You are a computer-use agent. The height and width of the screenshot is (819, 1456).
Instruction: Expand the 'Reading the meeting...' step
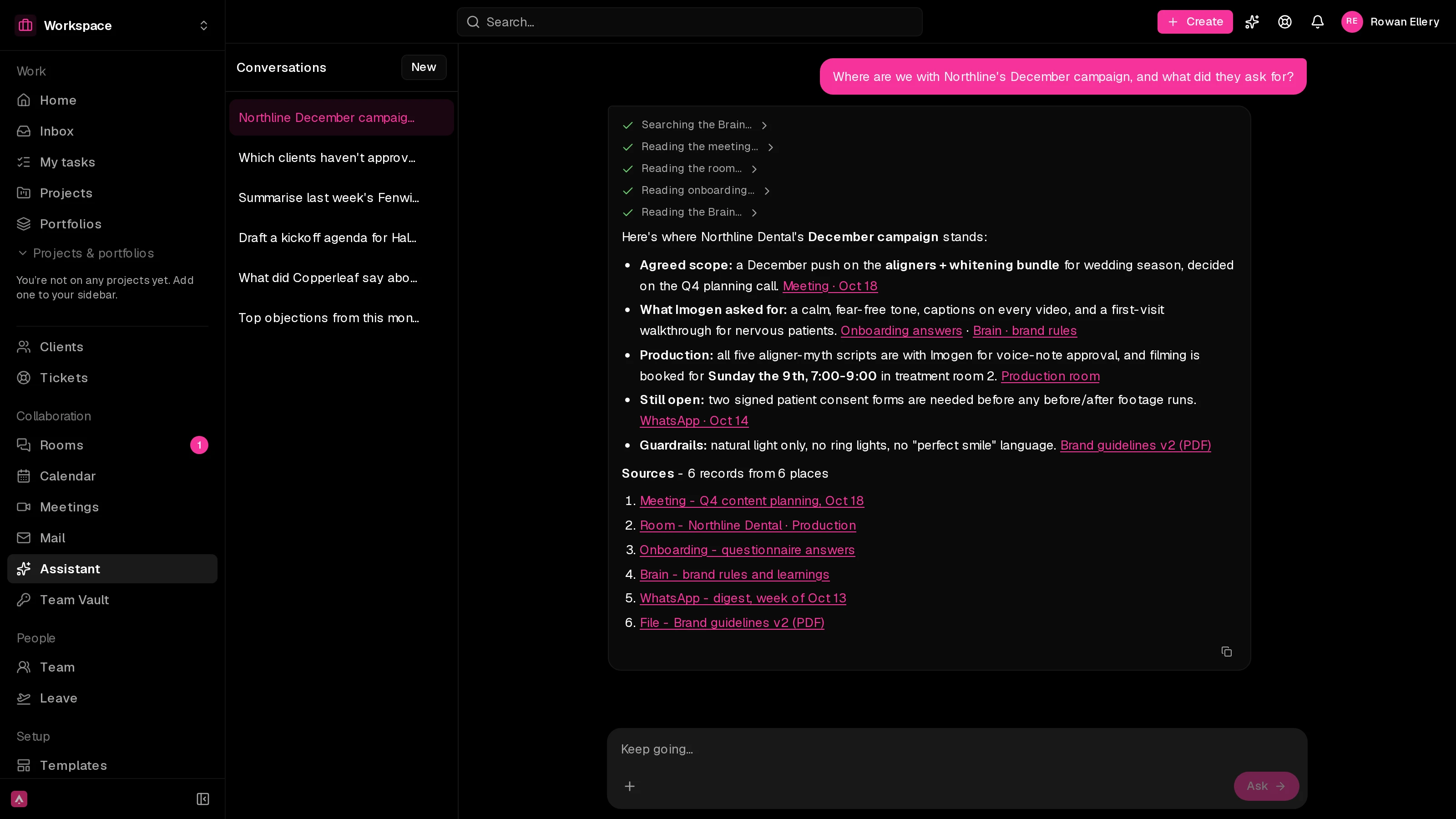(698, 147)
